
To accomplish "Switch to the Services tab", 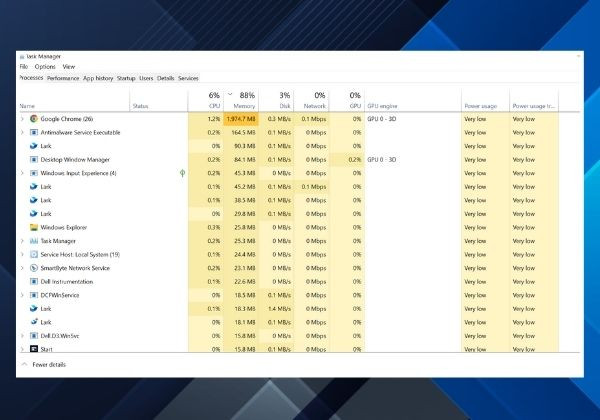I will click(x=188, y=78).
